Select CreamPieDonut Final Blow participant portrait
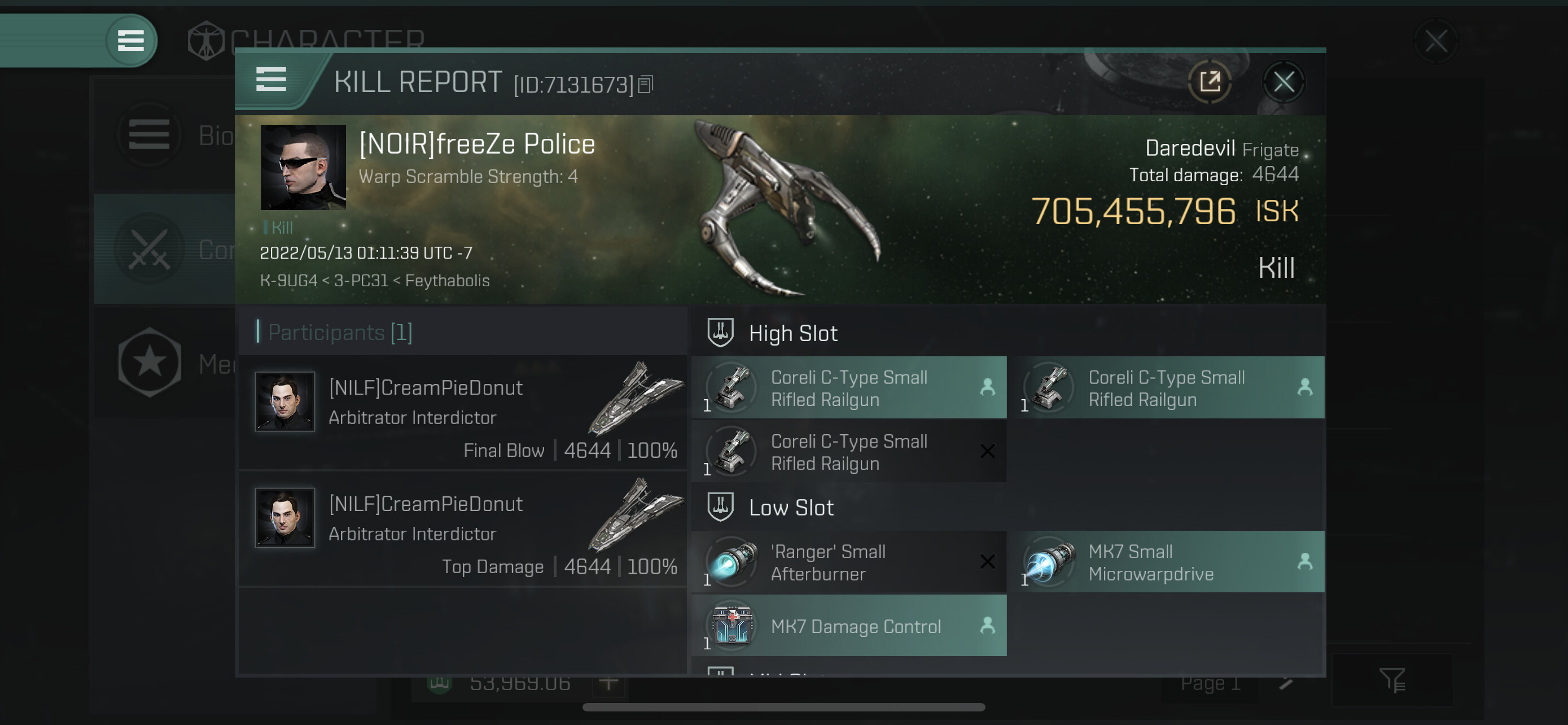The image size is (1568, 725). click(x=285, y=401)
